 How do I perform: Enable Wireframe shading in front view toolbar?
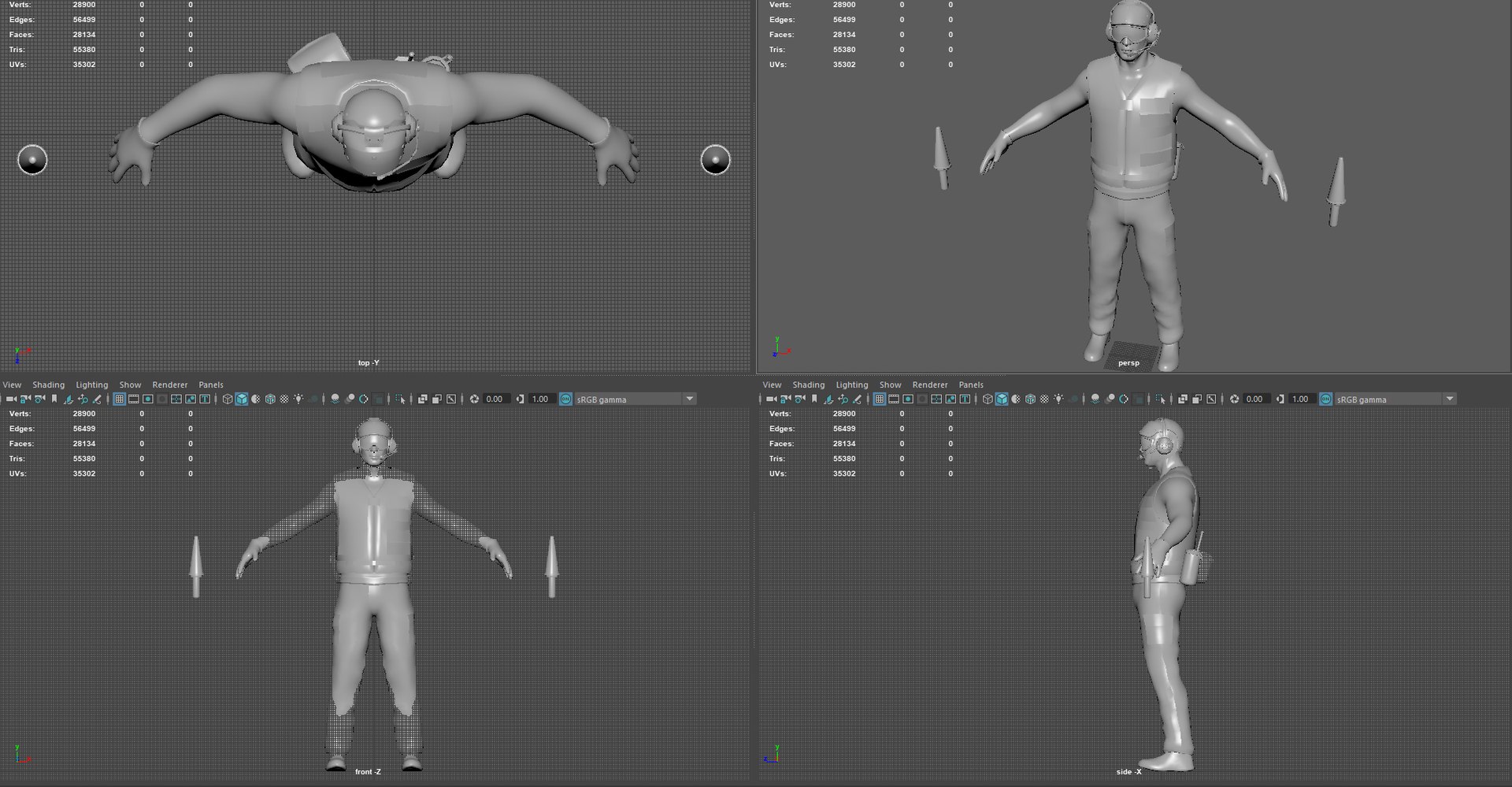tap(228, 399)
